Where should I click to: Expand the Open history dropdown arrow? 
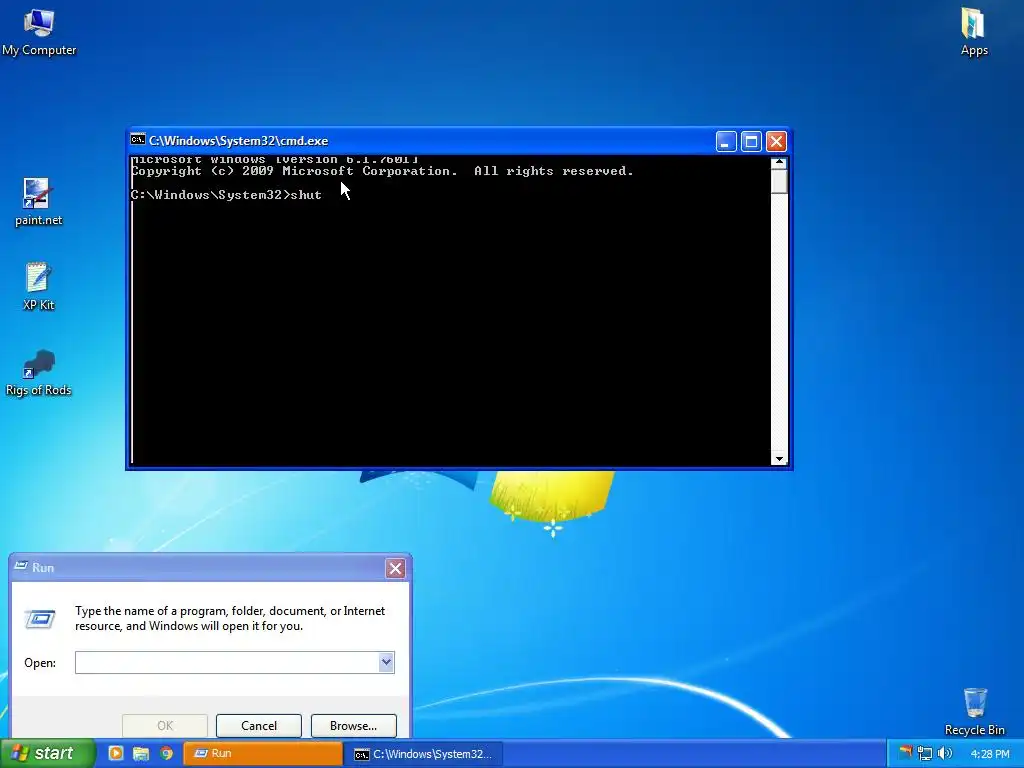[386, 662]
